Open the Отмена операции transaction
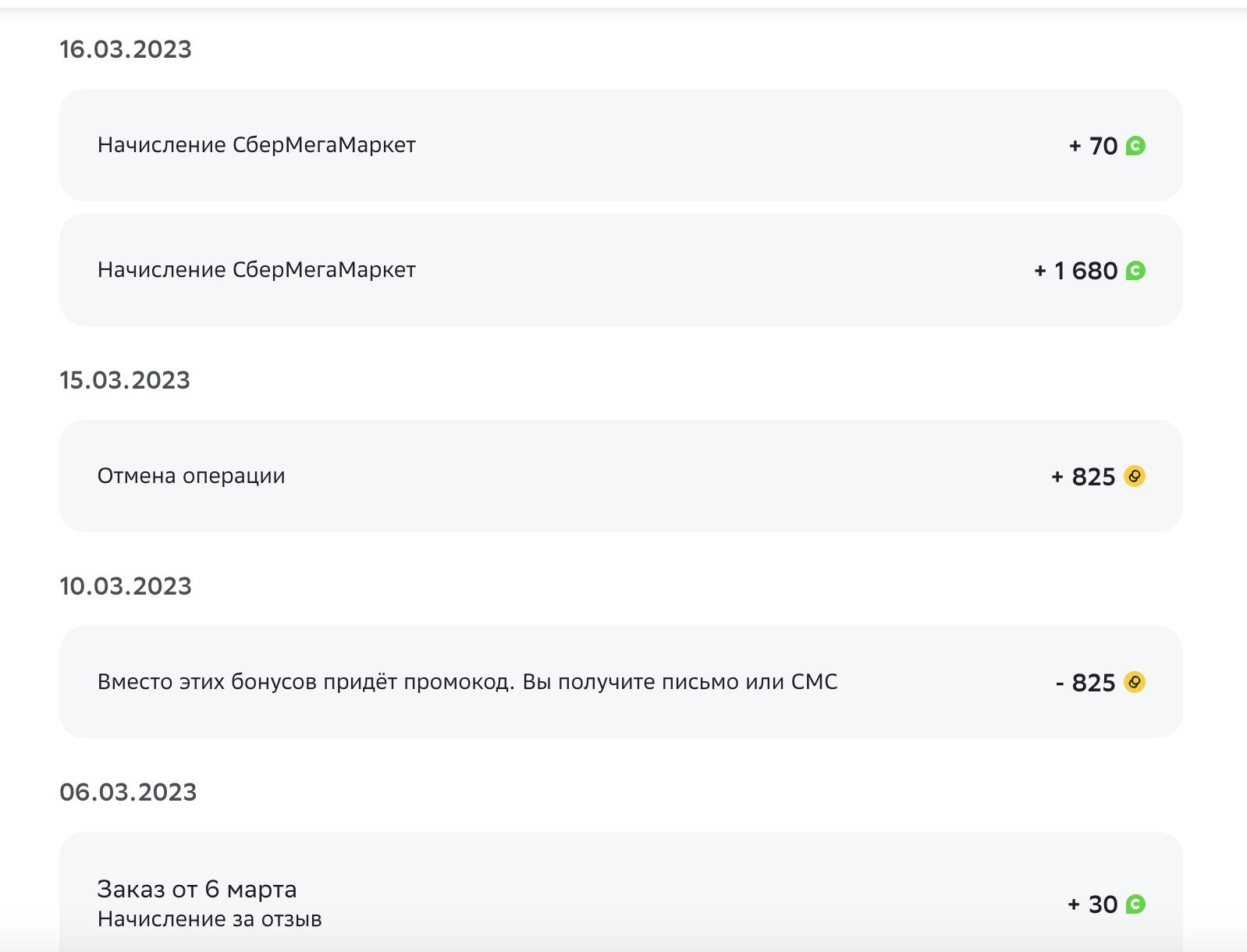The image size is (1247, 952). (x=621, y=476)
